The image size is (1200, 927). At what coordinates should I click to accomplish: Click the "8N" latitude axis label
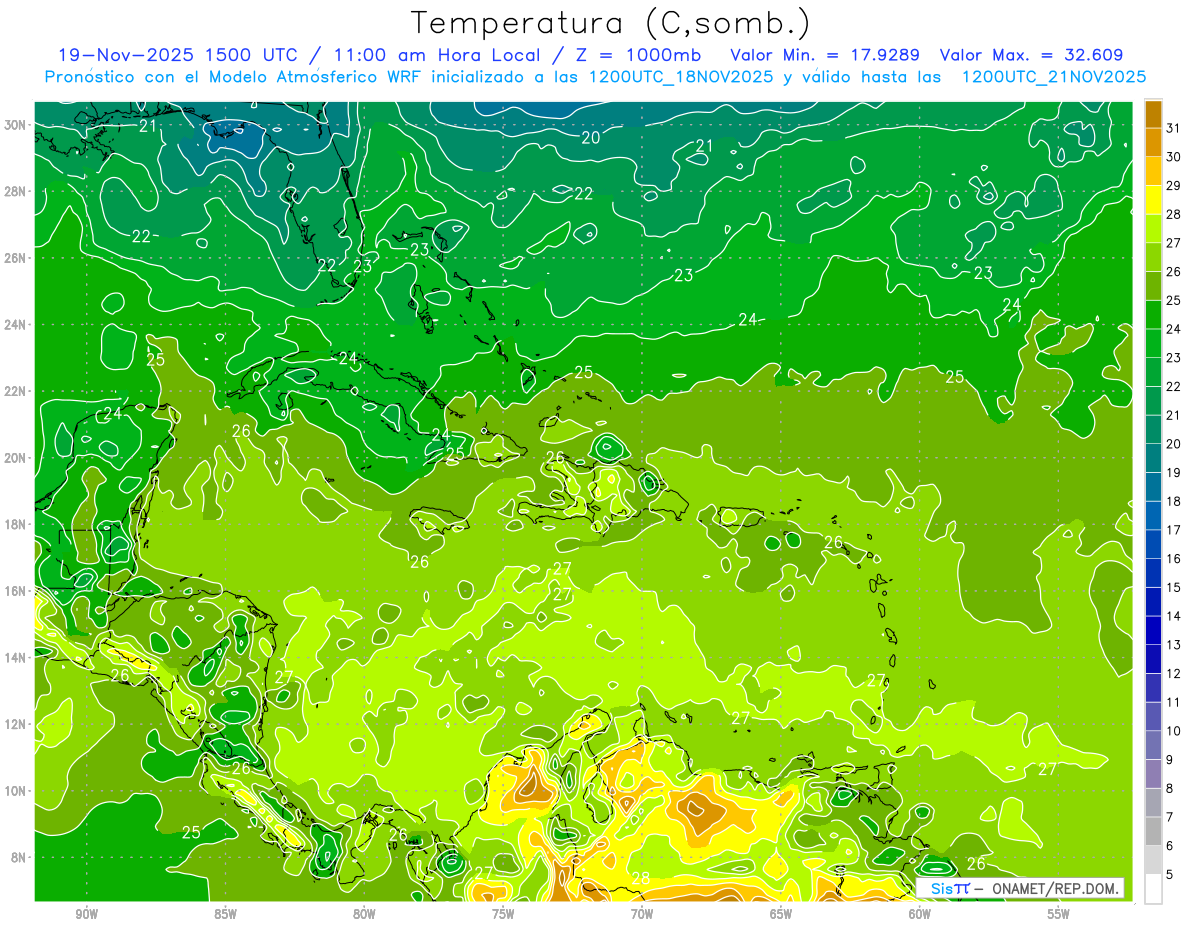pyautogui.click(x=18, y=857)
